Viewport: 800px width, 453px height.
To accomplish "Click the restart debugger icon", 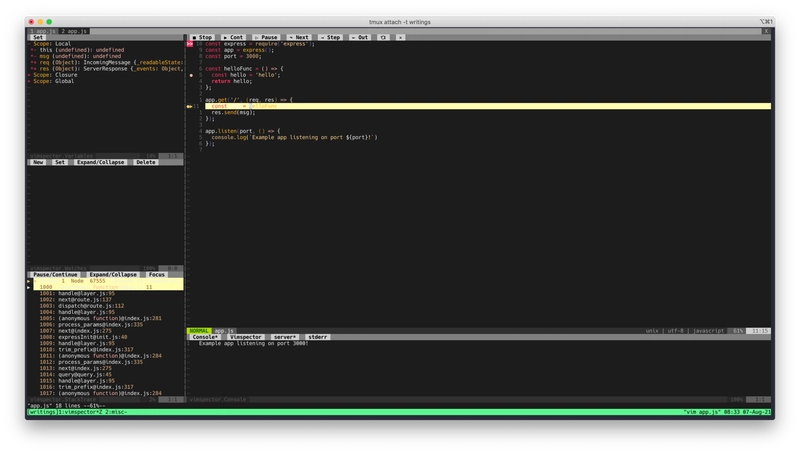I will coord(383,37).
